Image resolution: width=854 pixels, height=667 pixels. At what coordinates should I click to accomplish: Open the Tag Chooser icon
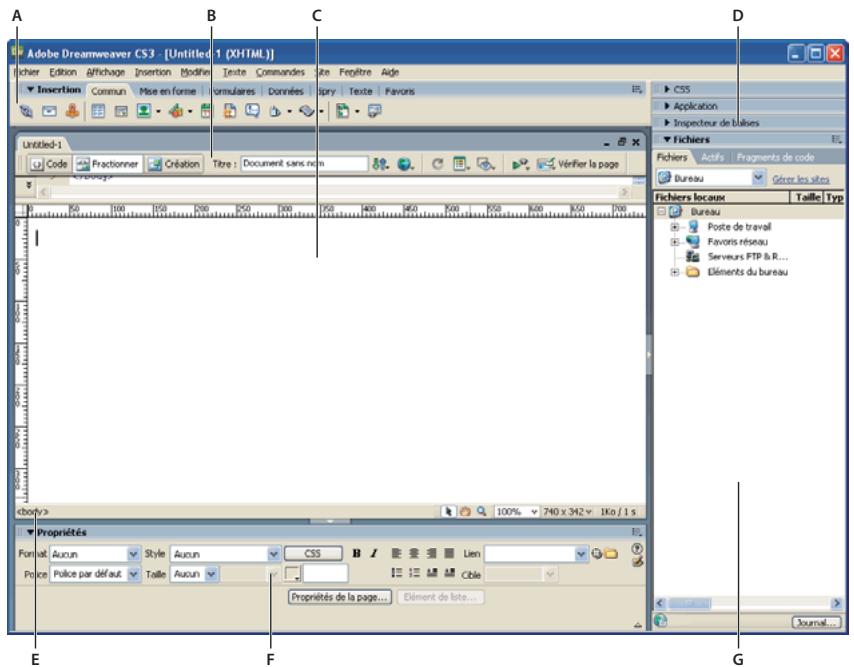coord(375,111)
